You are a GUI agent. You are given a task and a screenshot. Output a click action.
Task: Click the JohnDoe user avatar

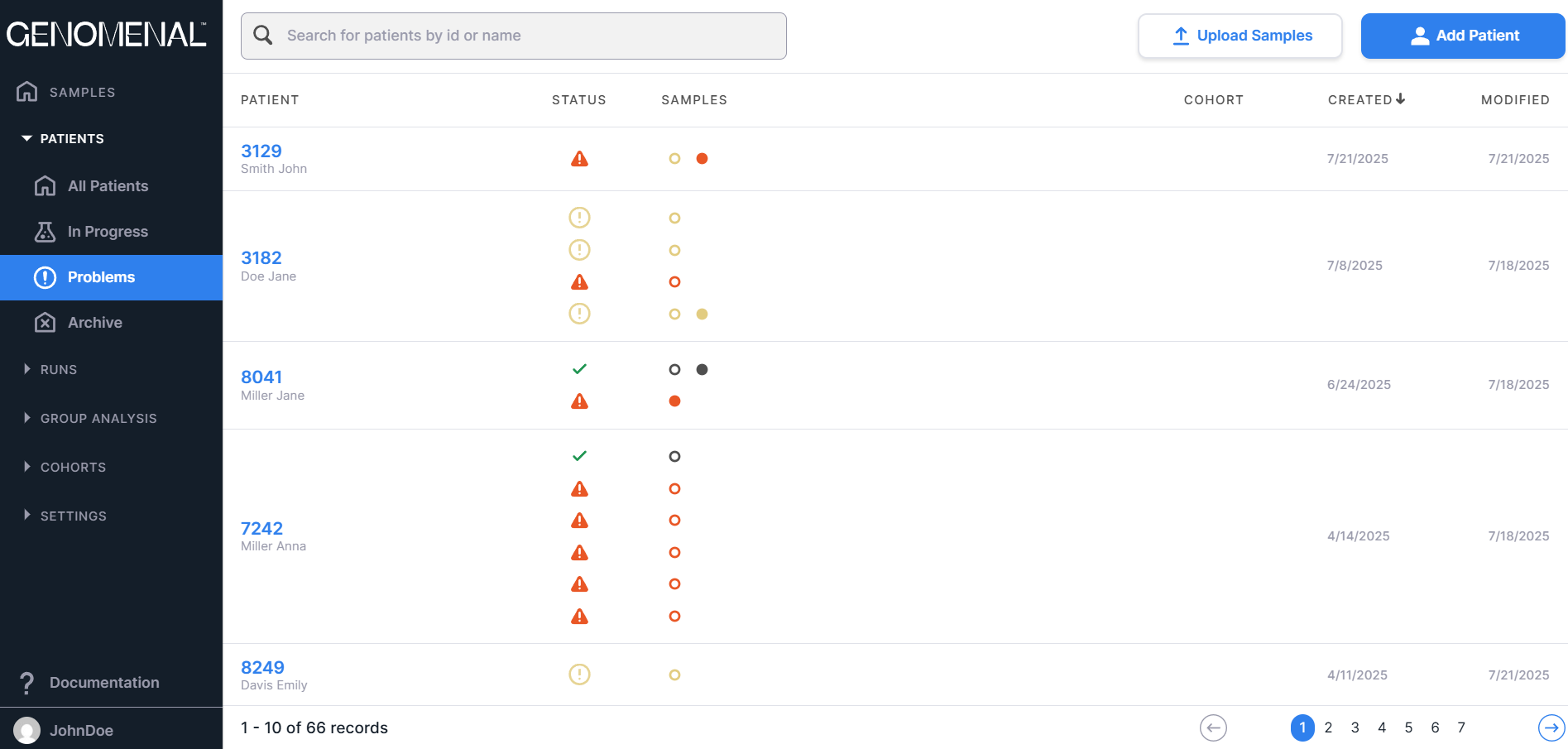click(x=26, y=730)
